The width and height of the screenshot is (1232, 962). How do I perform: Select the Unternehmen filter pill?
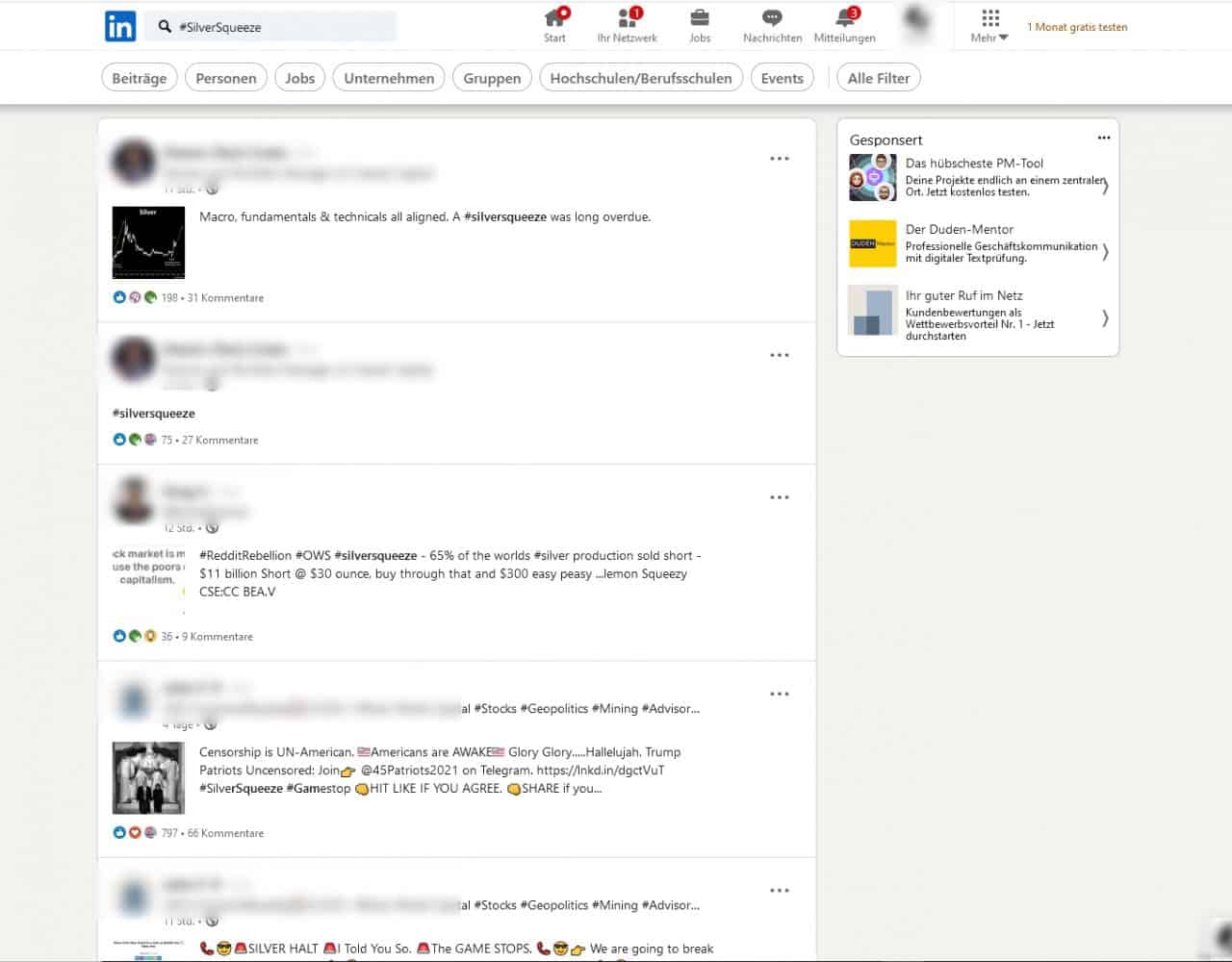[389, 78]
